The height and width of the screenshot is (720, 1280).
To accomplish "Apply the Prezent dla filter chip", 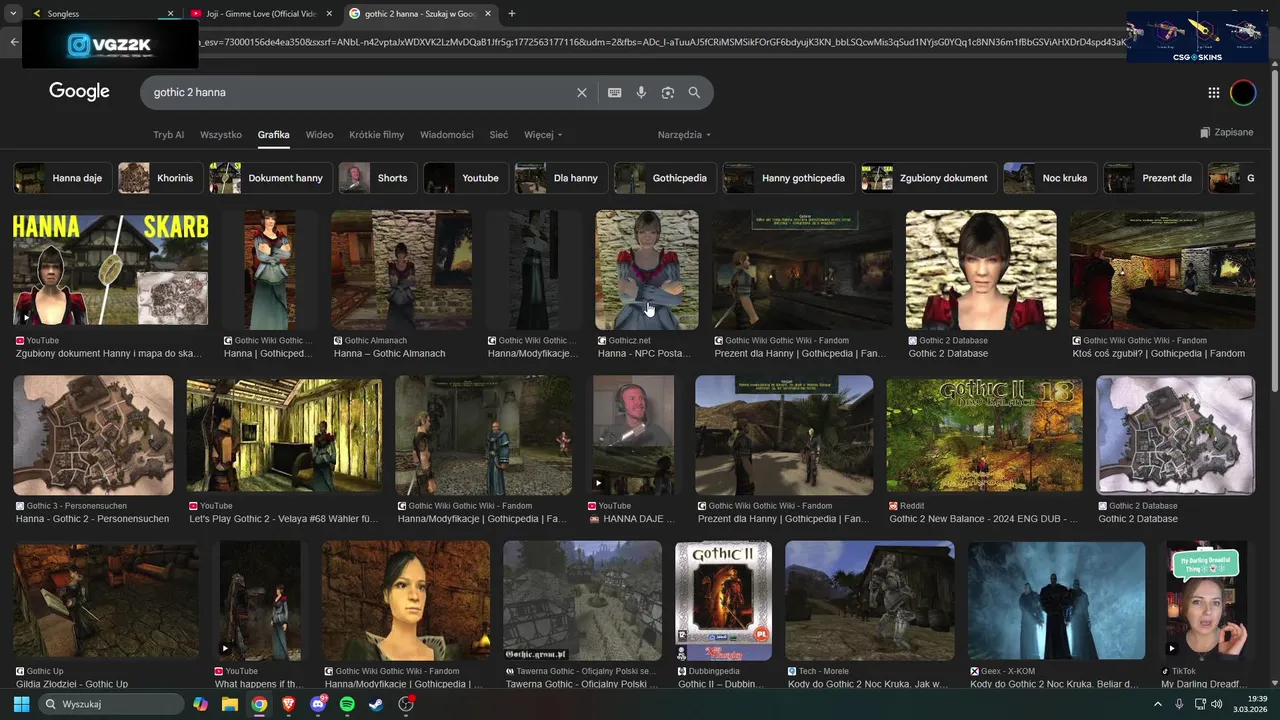I will (x=1152, y=178).
